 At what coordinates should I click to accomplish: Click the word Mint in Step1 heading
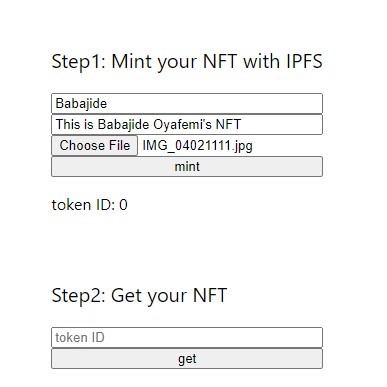(131, 61)
